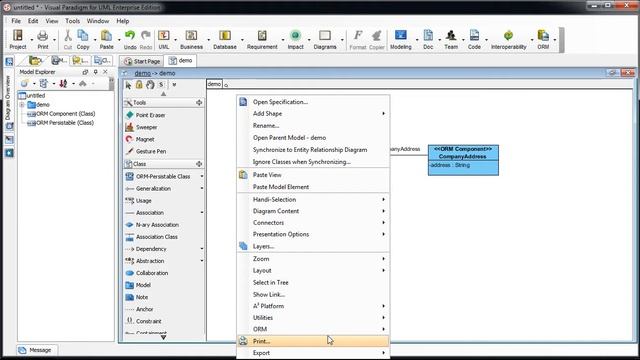The image size is (640, 360).
Task: Toggle the hand pan tool
Action: coord(150,84)
